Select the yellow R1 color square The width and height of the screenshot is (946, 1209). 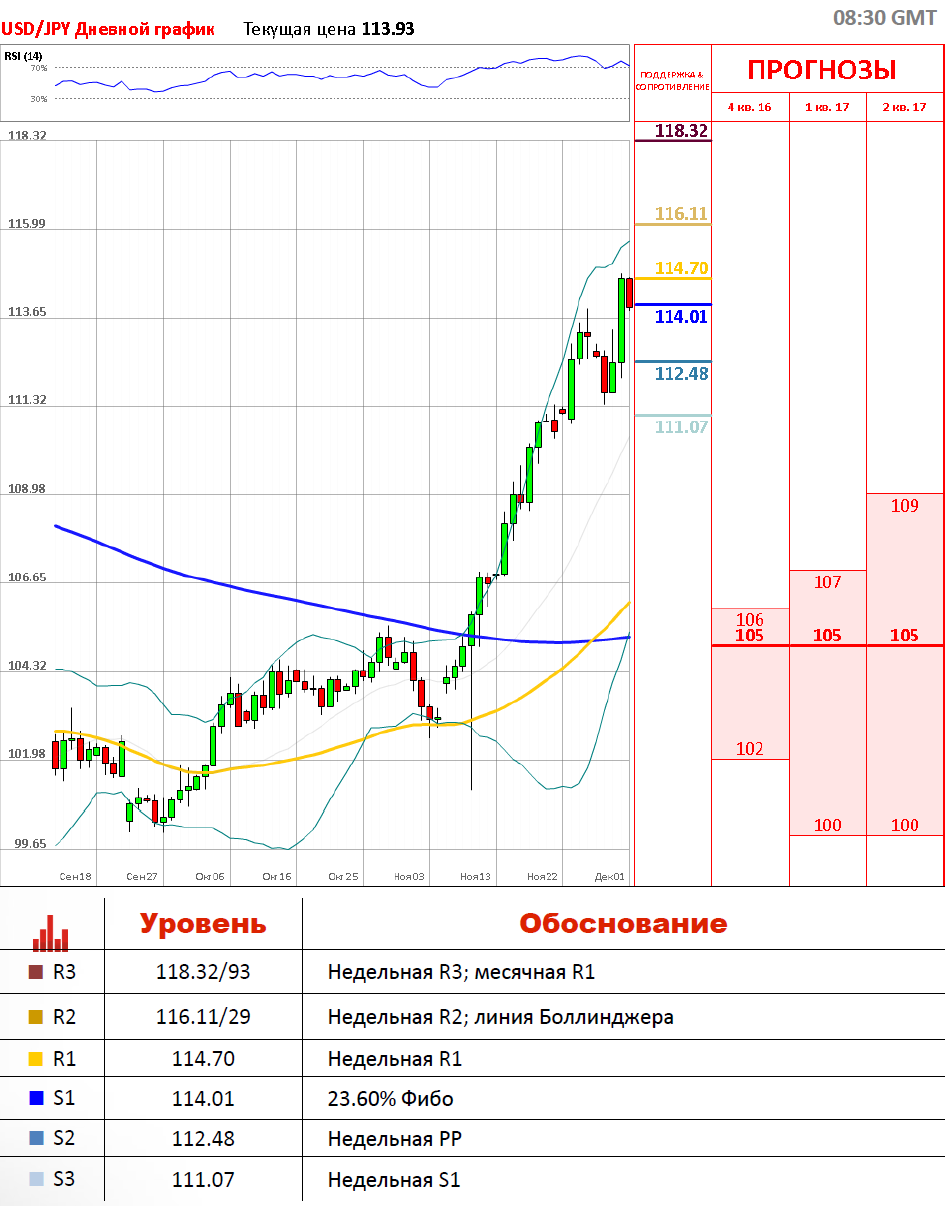36,1059
